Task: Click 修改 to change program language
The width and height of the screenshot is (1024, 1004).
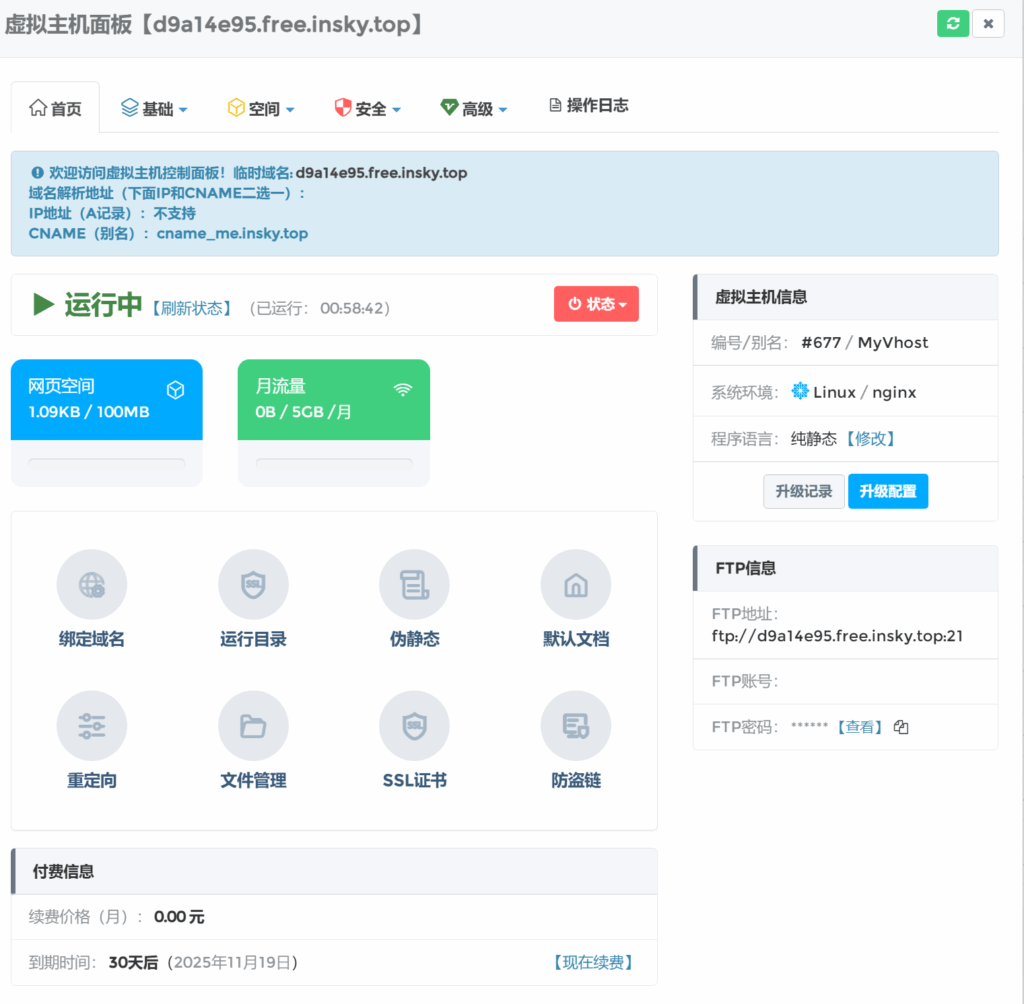Action: pyautogui.click(x=871, y=439)
